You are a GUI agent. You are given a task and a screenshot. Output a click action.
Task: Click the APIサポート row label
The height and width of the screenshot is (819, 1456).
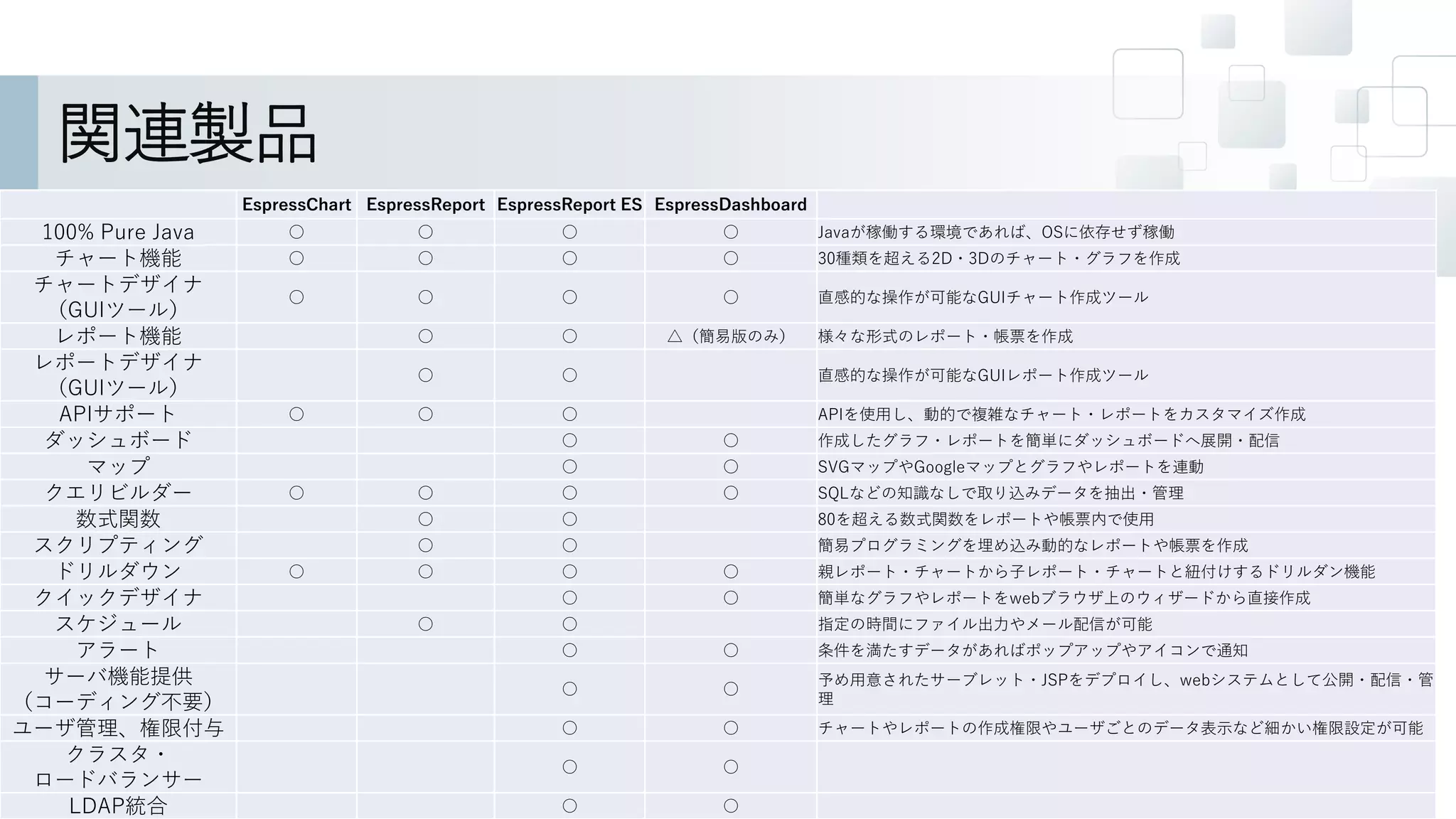pyautogui.click(x=118, y=414)
